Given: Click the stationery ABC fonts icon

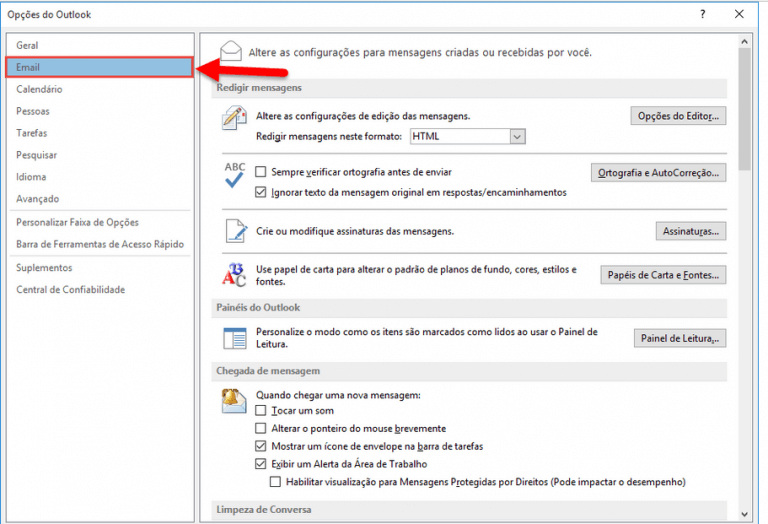Looking at the screenshot, I should point(234,274).
